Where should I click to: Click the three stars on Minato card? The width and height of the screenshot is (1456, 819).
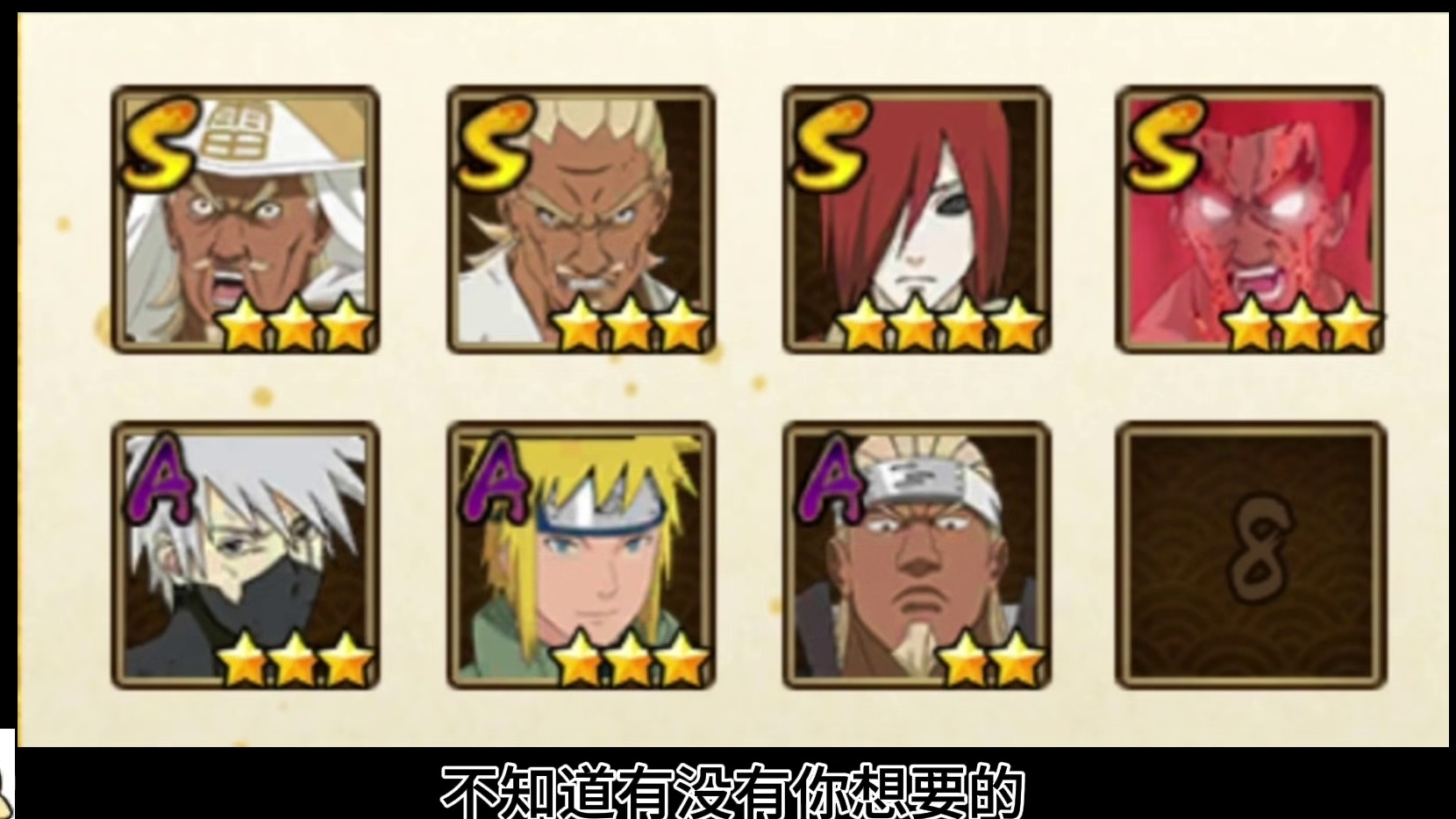[x=631, y=659]
